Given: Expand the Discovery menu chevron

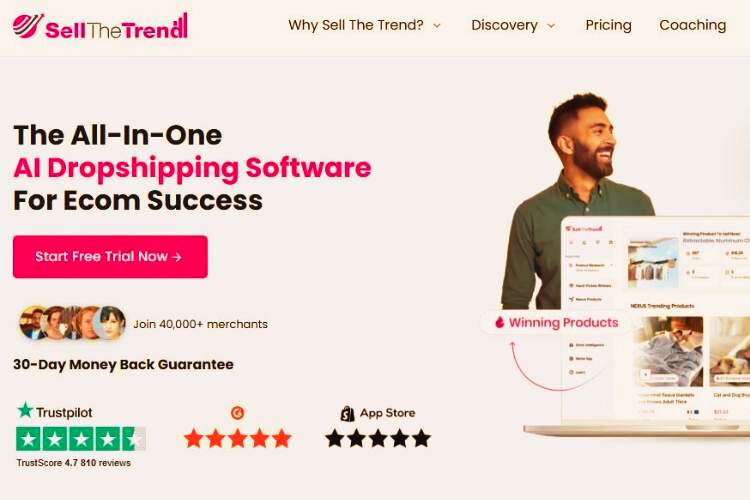Looking at the screenshot, I should (x=551, y=25).
